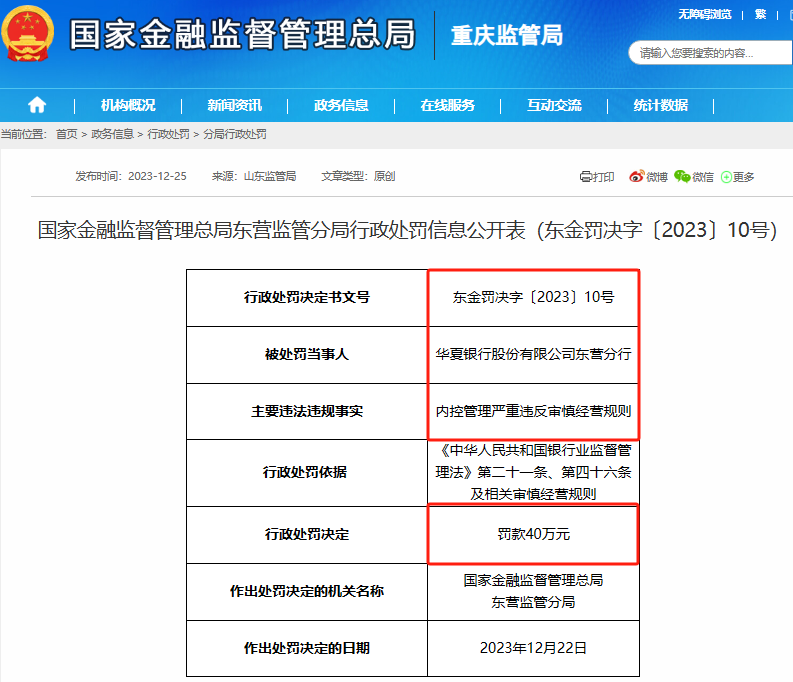
Task: Click the legal basis cell 中华人民共和国银行业监督管理法
Action: click(534, 472)
